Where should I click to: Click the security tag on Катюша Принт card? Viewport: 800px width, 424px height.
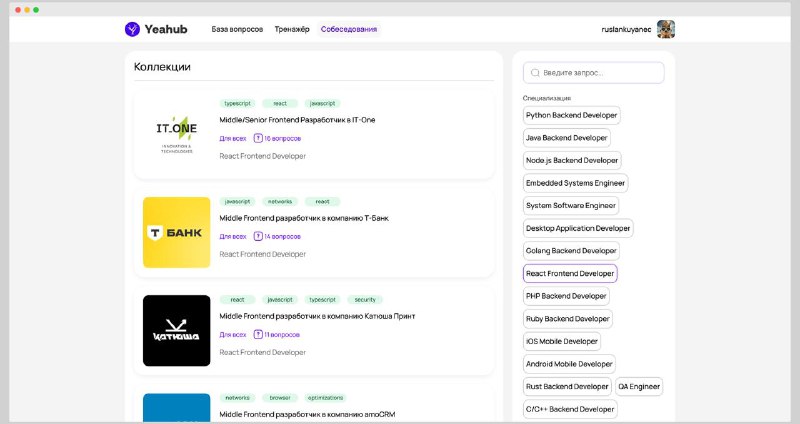click(365, 300)
